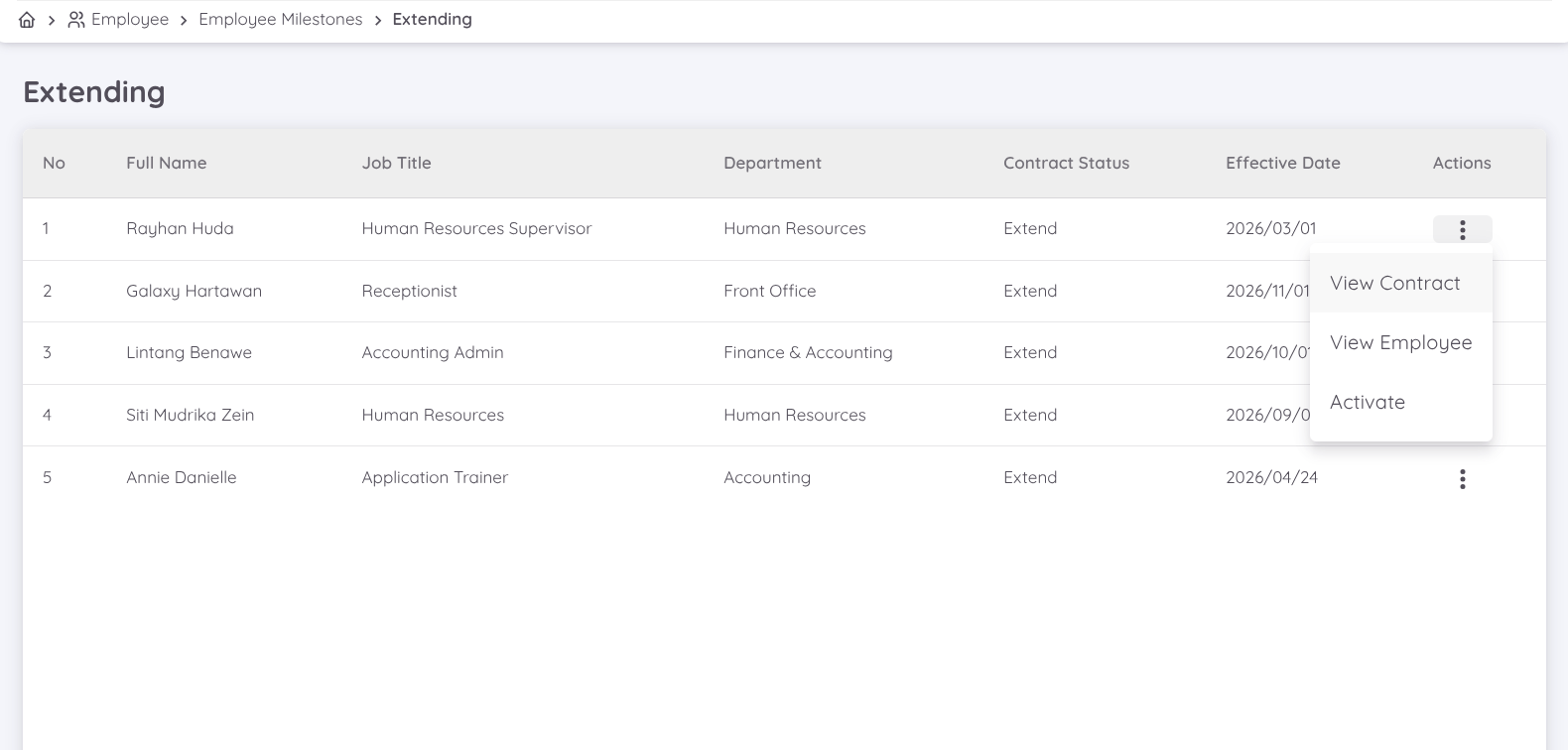The height and width of the screenshot is (750, 1568).
Task: Click the Lintang Benawe row name
Action: (189, 353)
